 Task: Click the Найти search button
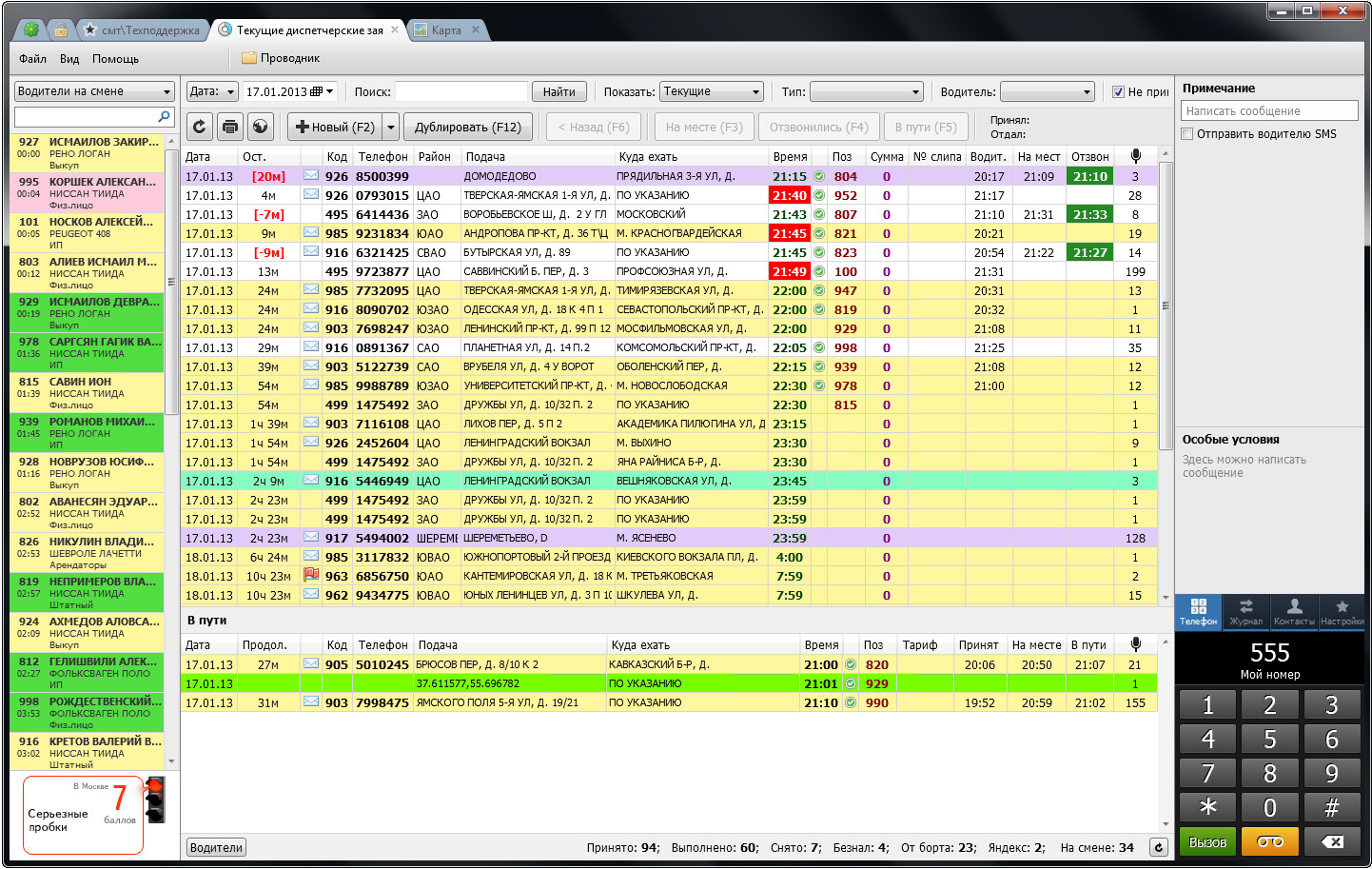tap(559, 91)
